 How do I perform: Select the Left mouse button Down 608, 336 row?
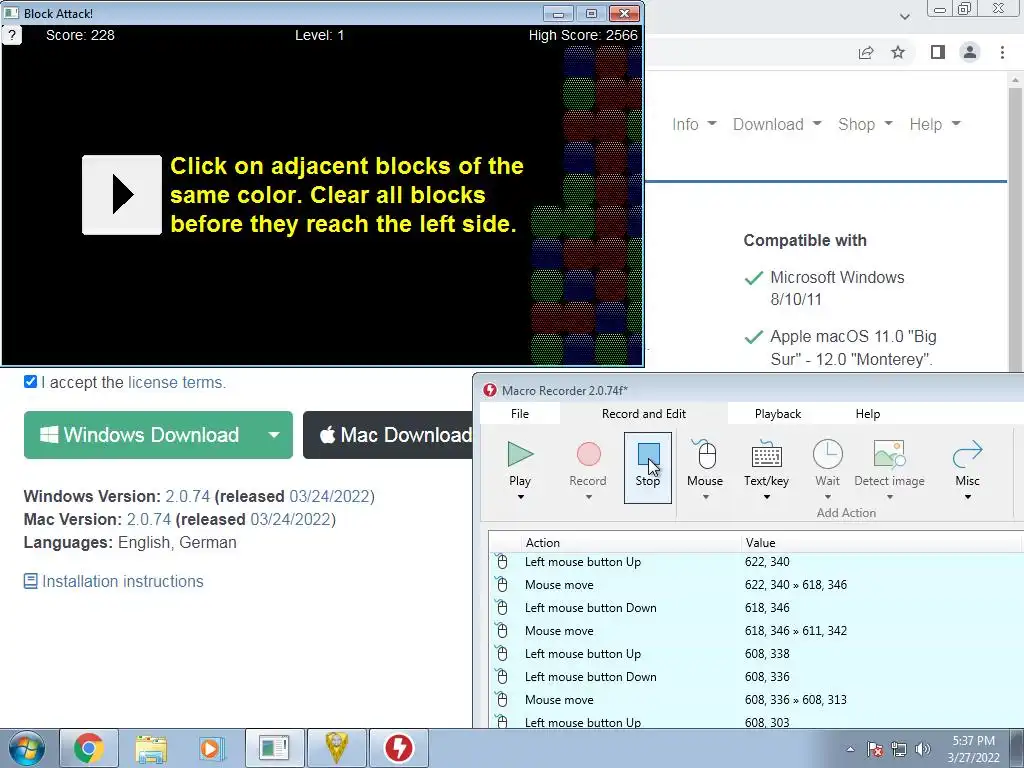click(x=755, y=677)
